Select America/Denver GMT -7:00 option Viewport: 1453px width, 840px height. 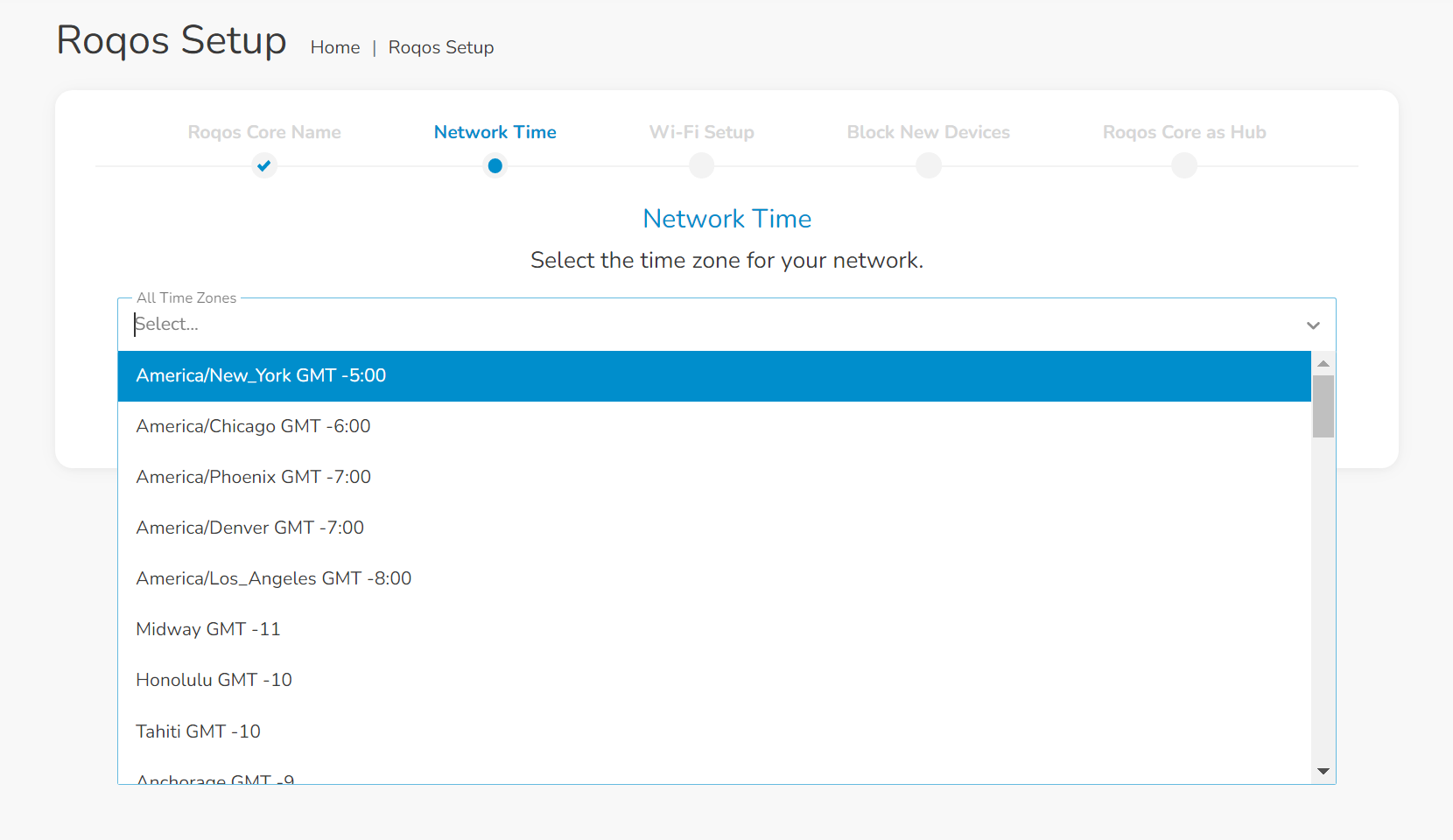click(x=714, y=528)
